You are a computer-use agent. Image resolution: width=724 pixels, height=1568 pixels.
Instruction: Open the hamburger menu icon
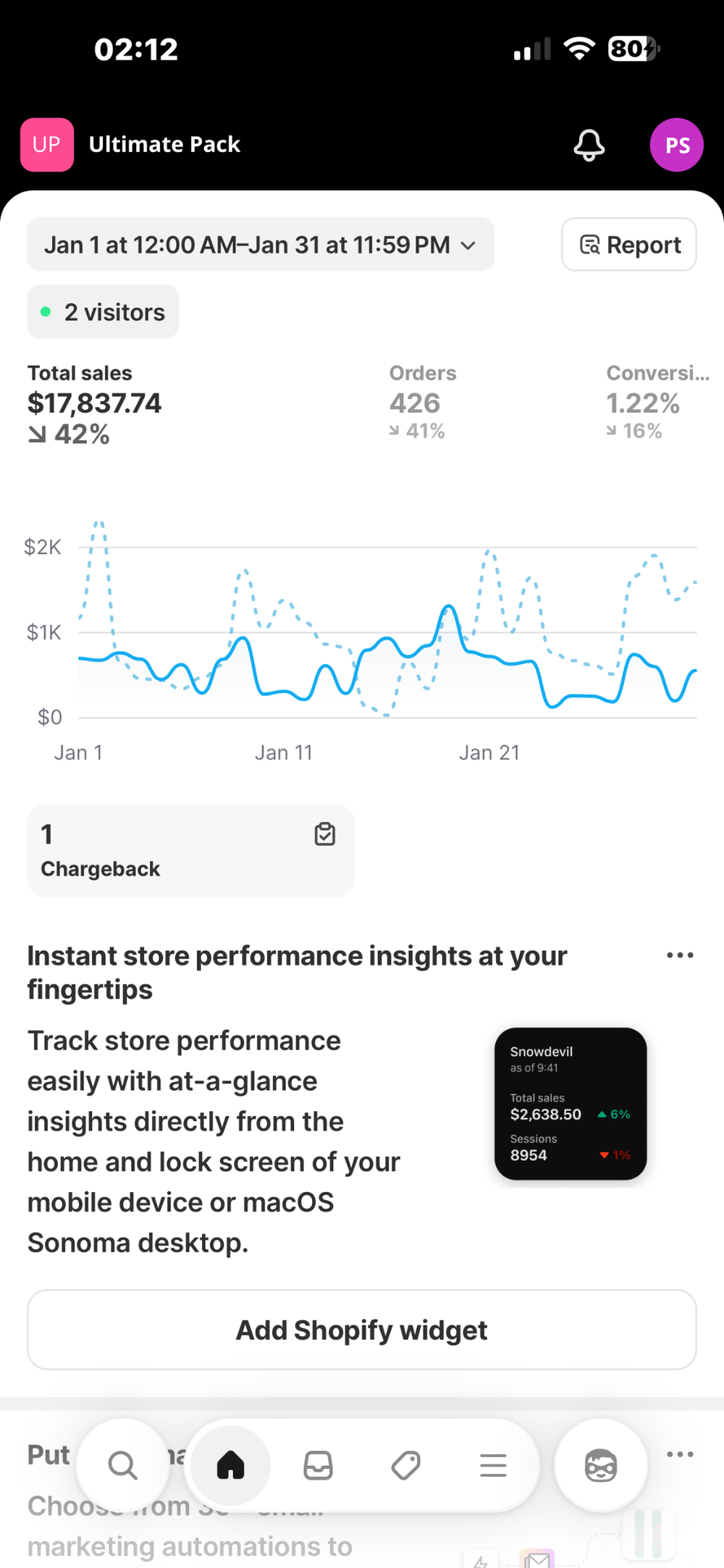tap(493, 1465)
